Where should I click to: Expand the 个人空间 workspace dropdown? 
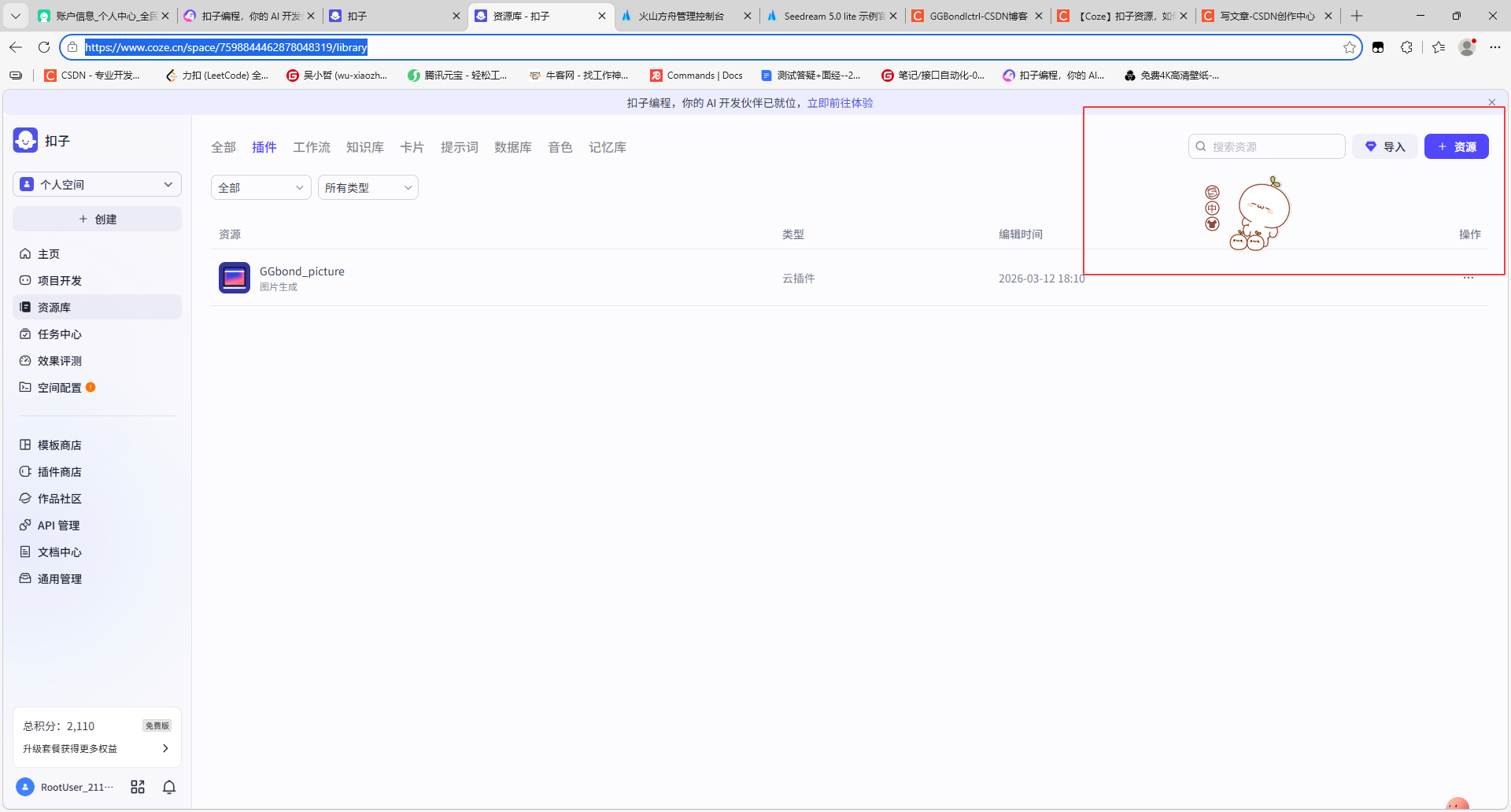[97, 184]
